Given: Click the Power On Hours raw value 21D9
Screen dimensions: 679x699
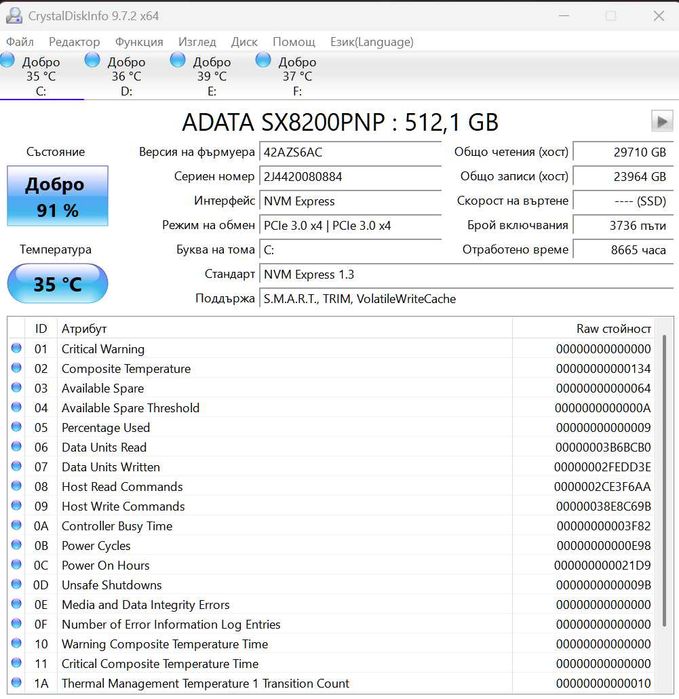Looking at the screenshot, I should coord(602,565).
